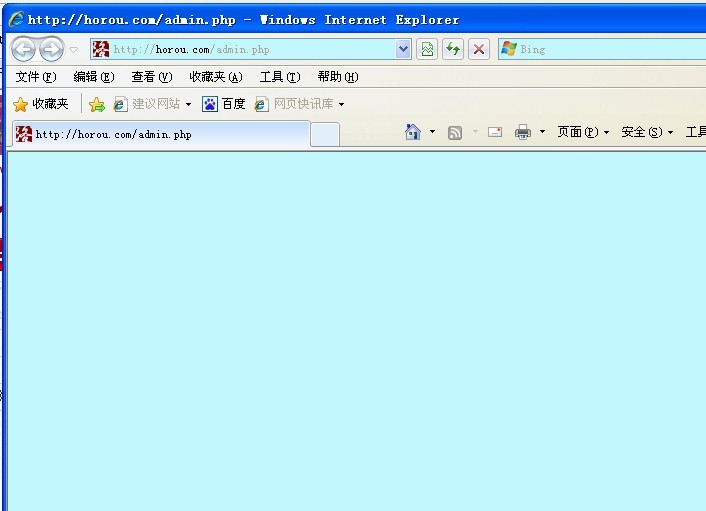Print the page with printer icon
706x511 pixels.
tap(523, 132)
